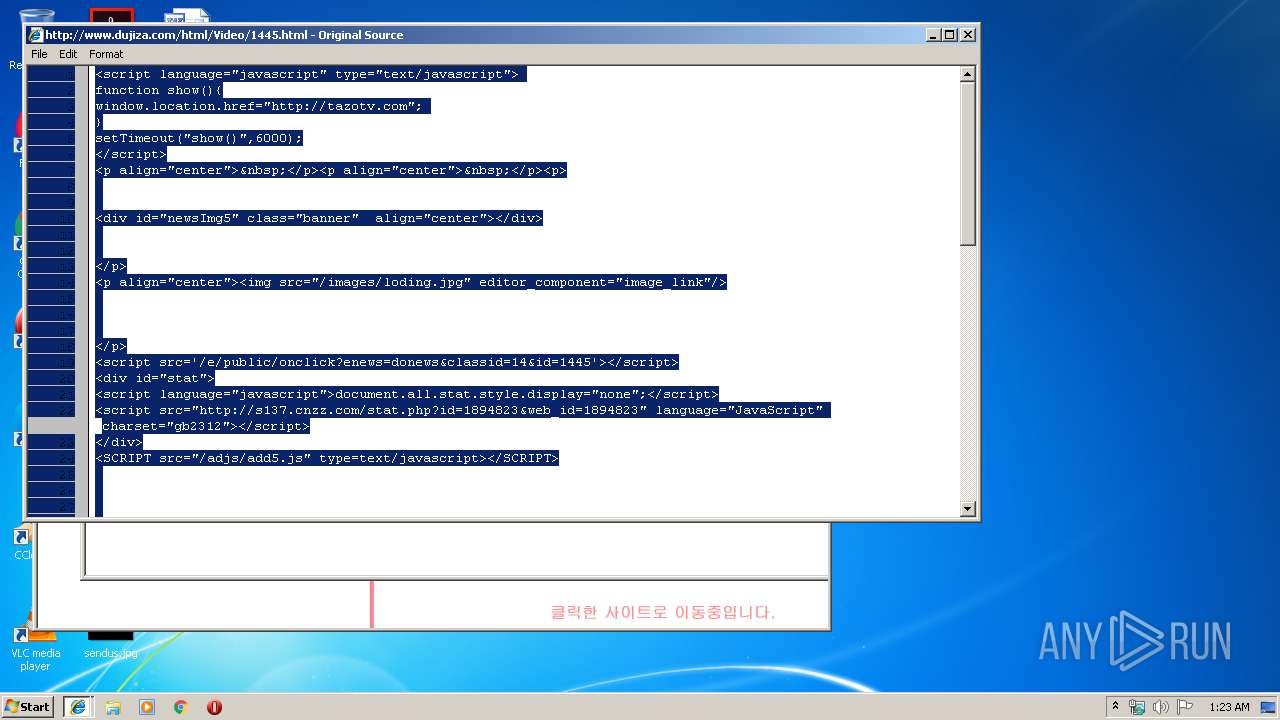Image resolution: width=1280 pixels, height=720 pixels.
Task: Open Windows Explorer from the taskbar
Action: [x=113, y=706]
